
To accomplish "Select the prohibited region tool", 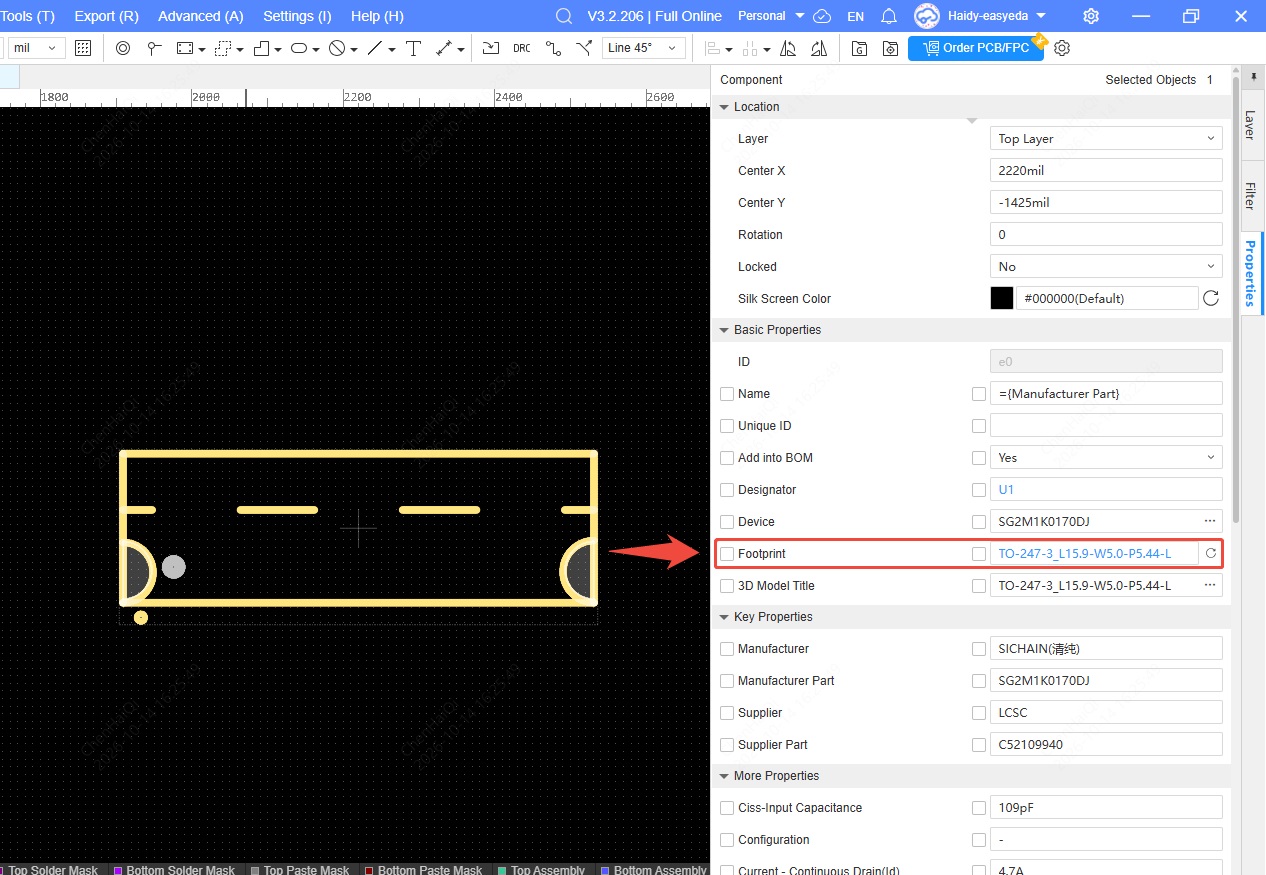I will pyautogui.click(x=337, y=48).
